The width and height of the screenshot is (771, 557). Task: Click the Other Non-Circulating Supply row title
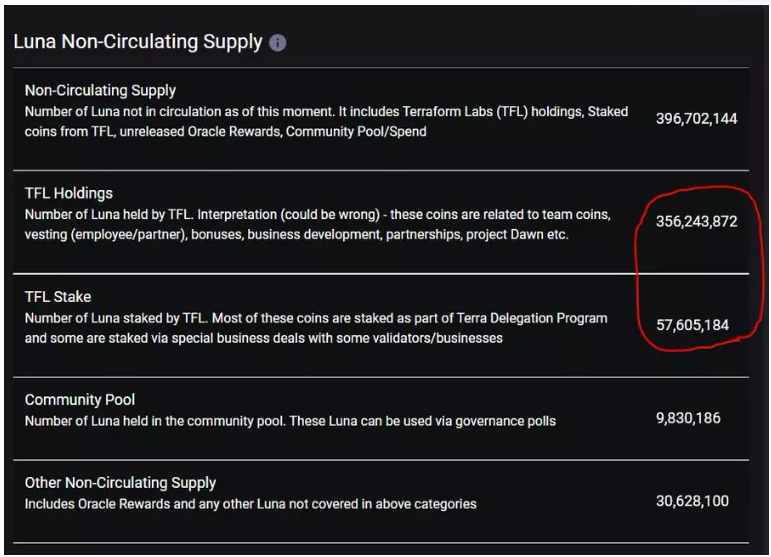120,483
